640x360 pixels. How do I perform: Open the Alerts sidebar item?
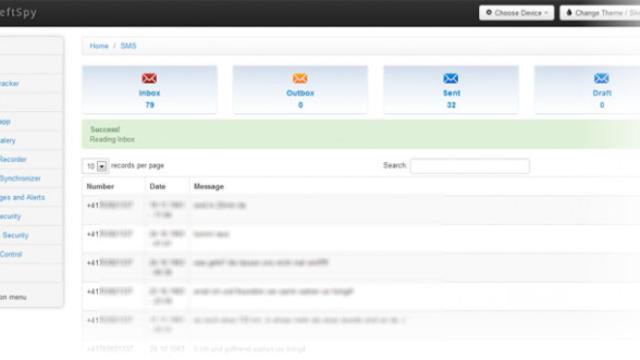pos(22,197)
